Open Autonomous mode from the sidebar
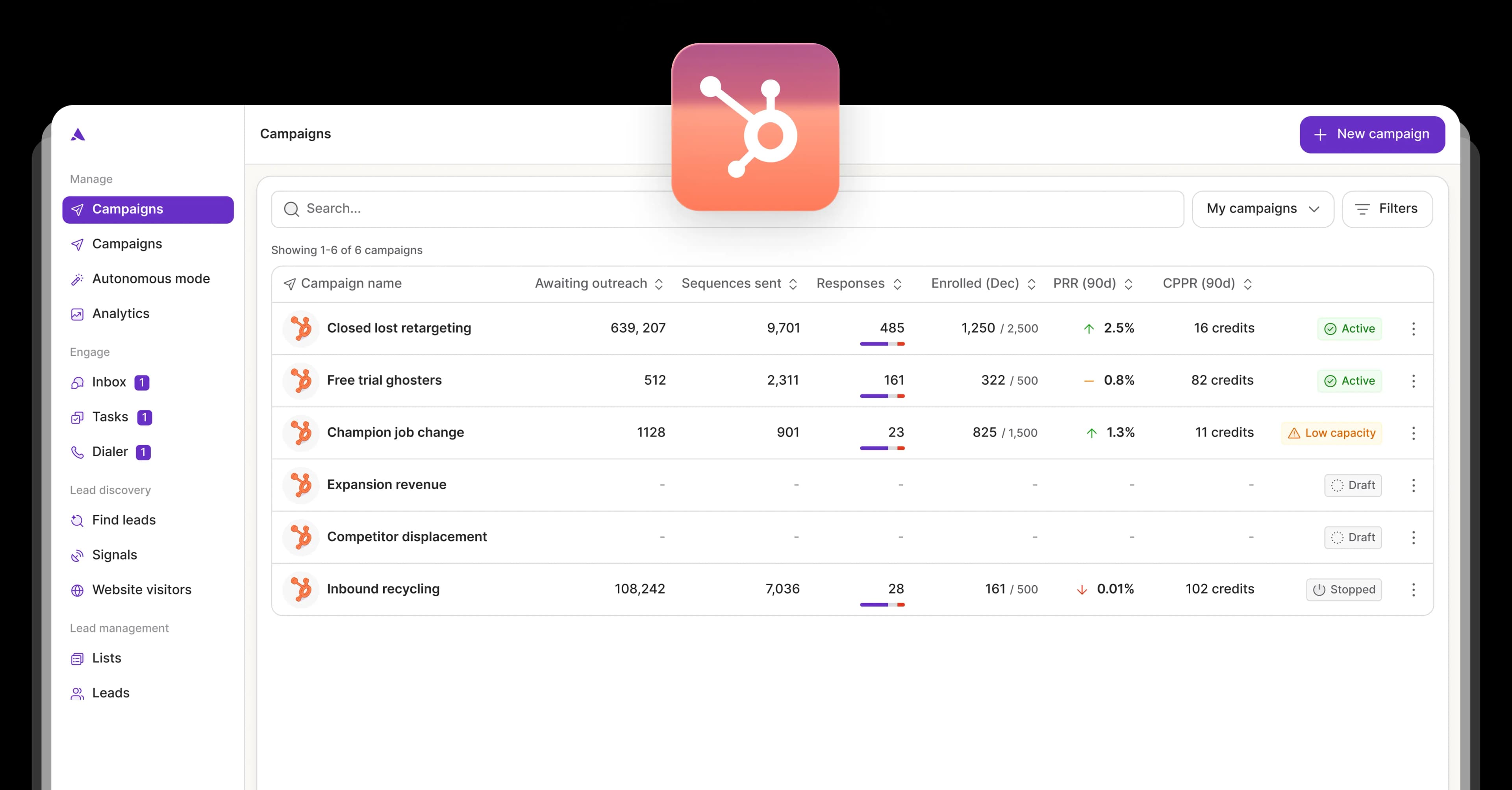 tap(151, 279)
